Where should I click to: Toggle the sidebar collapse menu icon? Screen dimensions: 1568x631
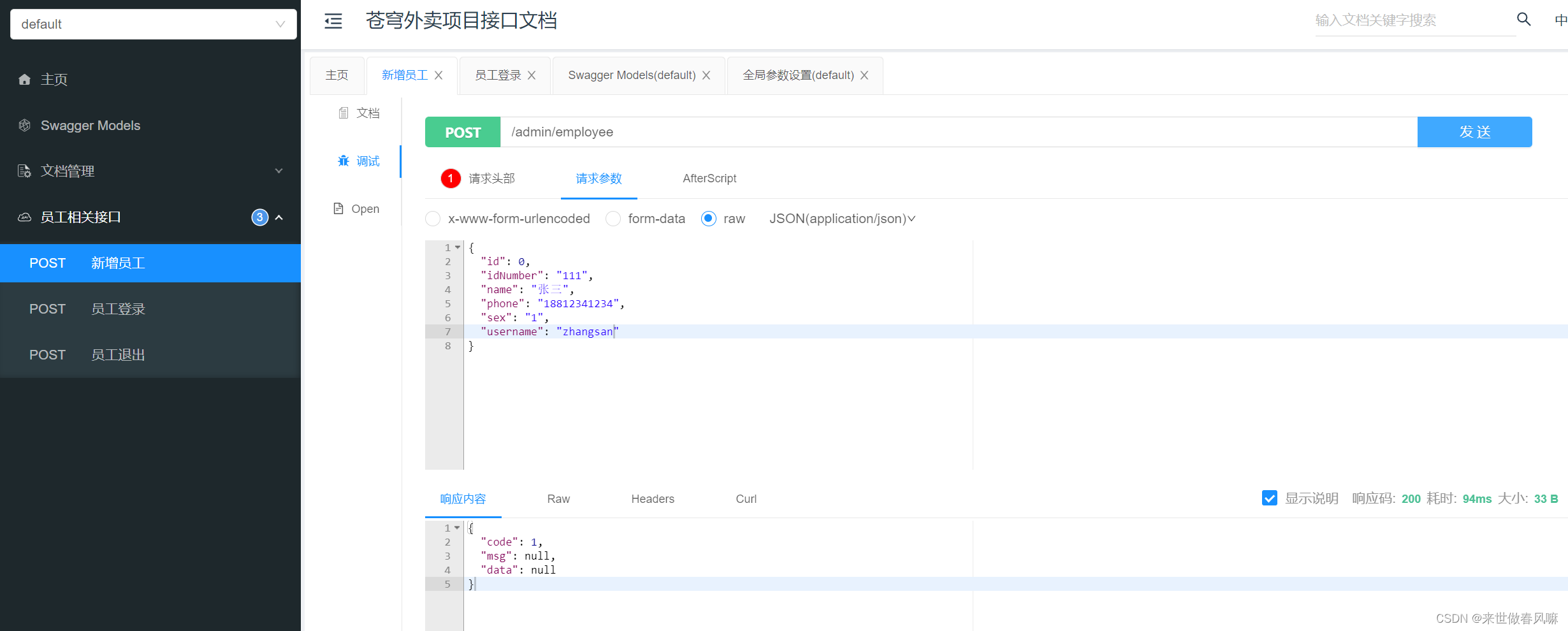click(x=333, y=21)
